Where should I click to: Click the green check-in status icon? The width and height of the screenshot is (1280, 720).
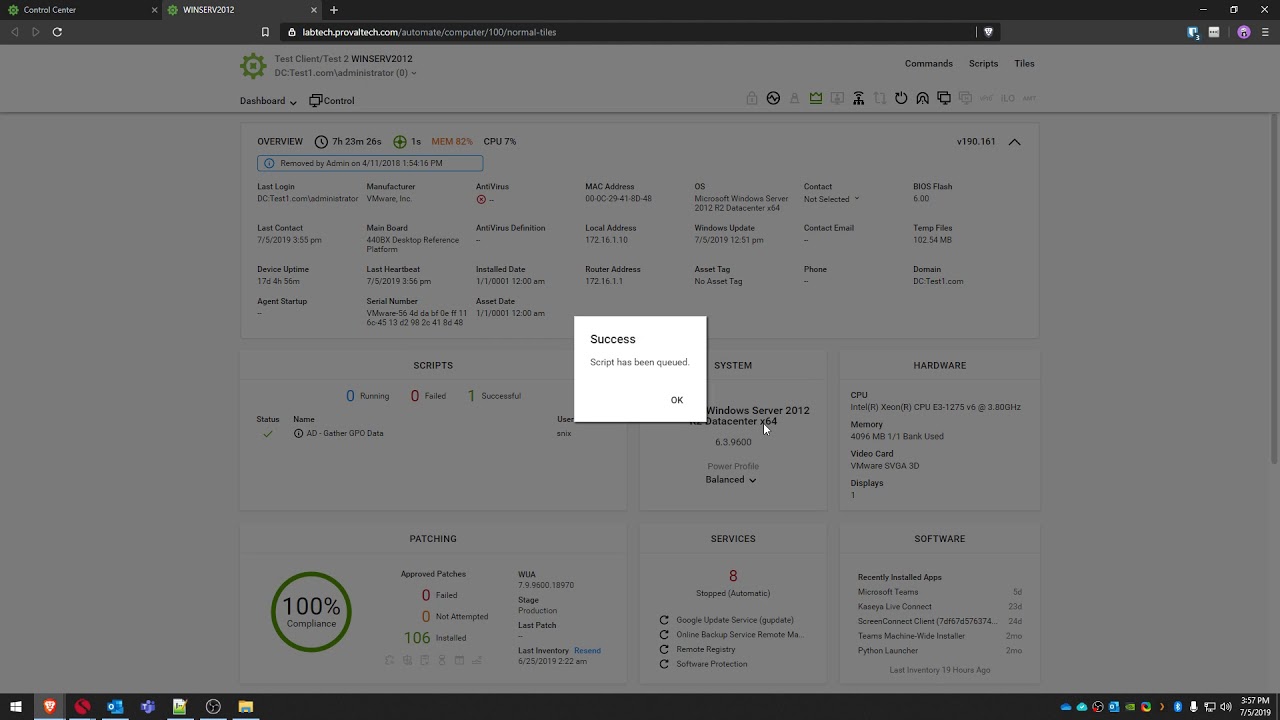click(x=400, y=142)
